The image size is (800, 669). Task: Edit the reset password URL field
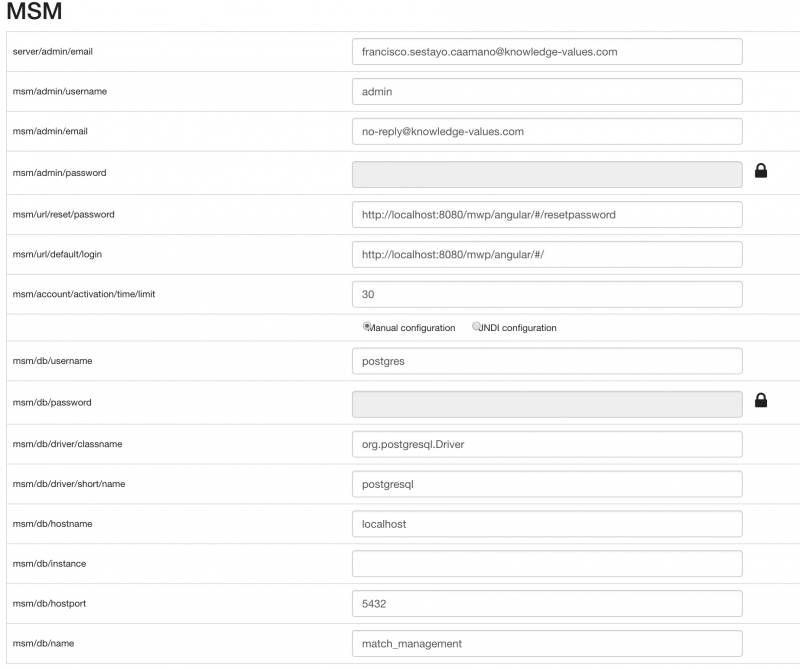click(x=547, y=214)
